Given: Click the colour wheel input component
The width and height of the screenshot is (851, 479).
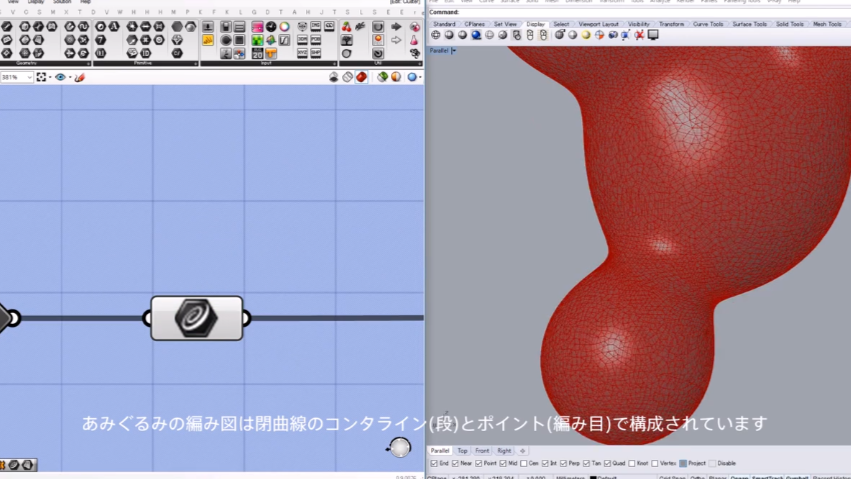Looking at the screenshot, I should tap(285, 27).
